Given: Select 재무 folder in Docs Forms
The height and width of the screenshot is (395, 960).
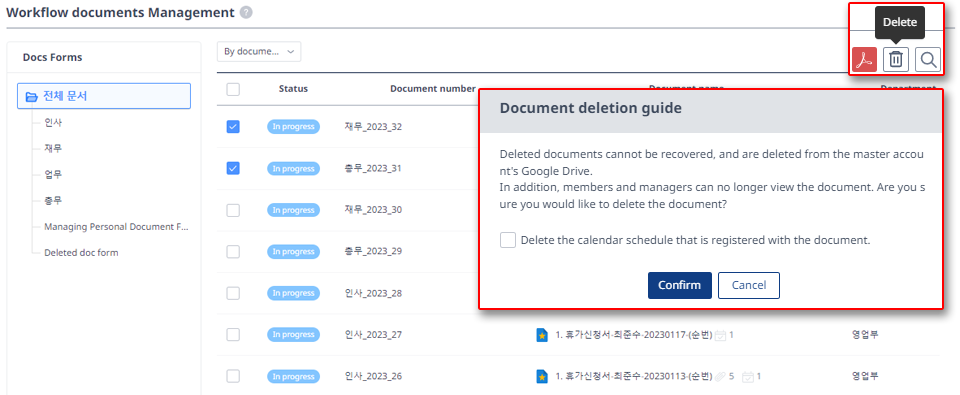Looking at the screenshot, I should (53, 148).
